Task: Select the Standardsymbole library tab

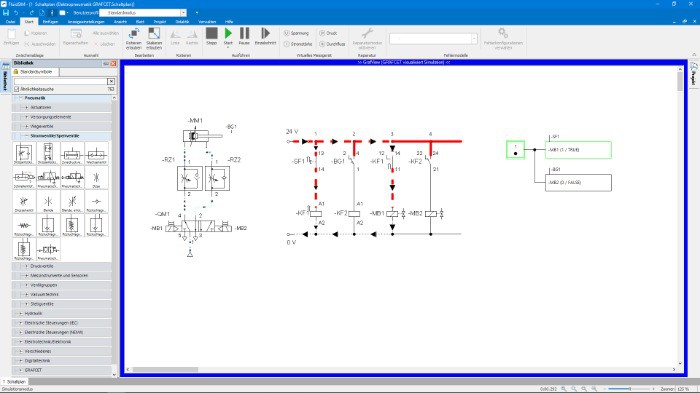Action: coord(36,72)
